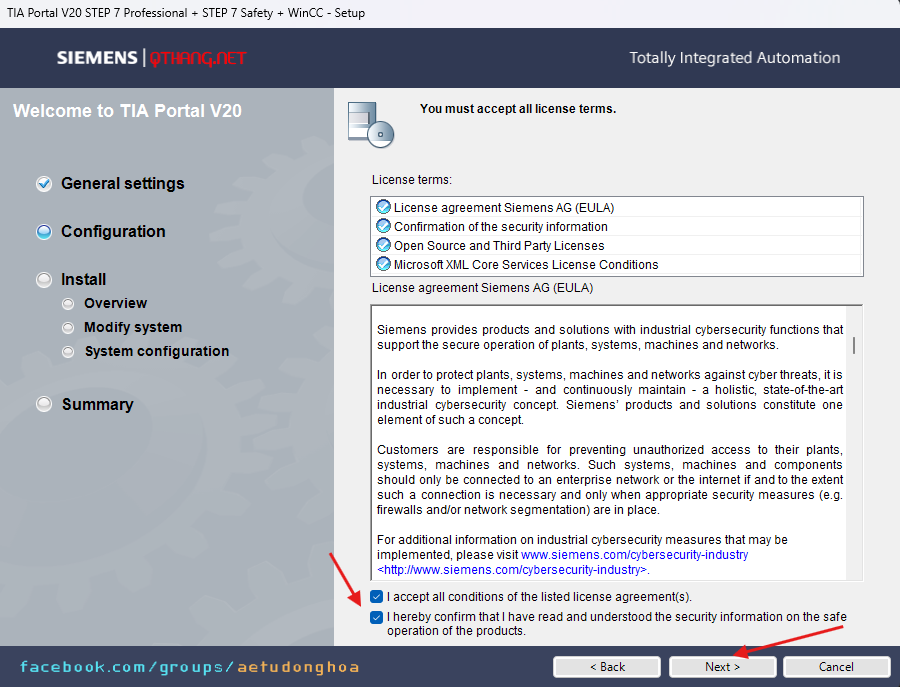
Task: Click the icon beside License agreement Siemens AG (EULA)
Action: pyautogui.click(x=383, y=207)
